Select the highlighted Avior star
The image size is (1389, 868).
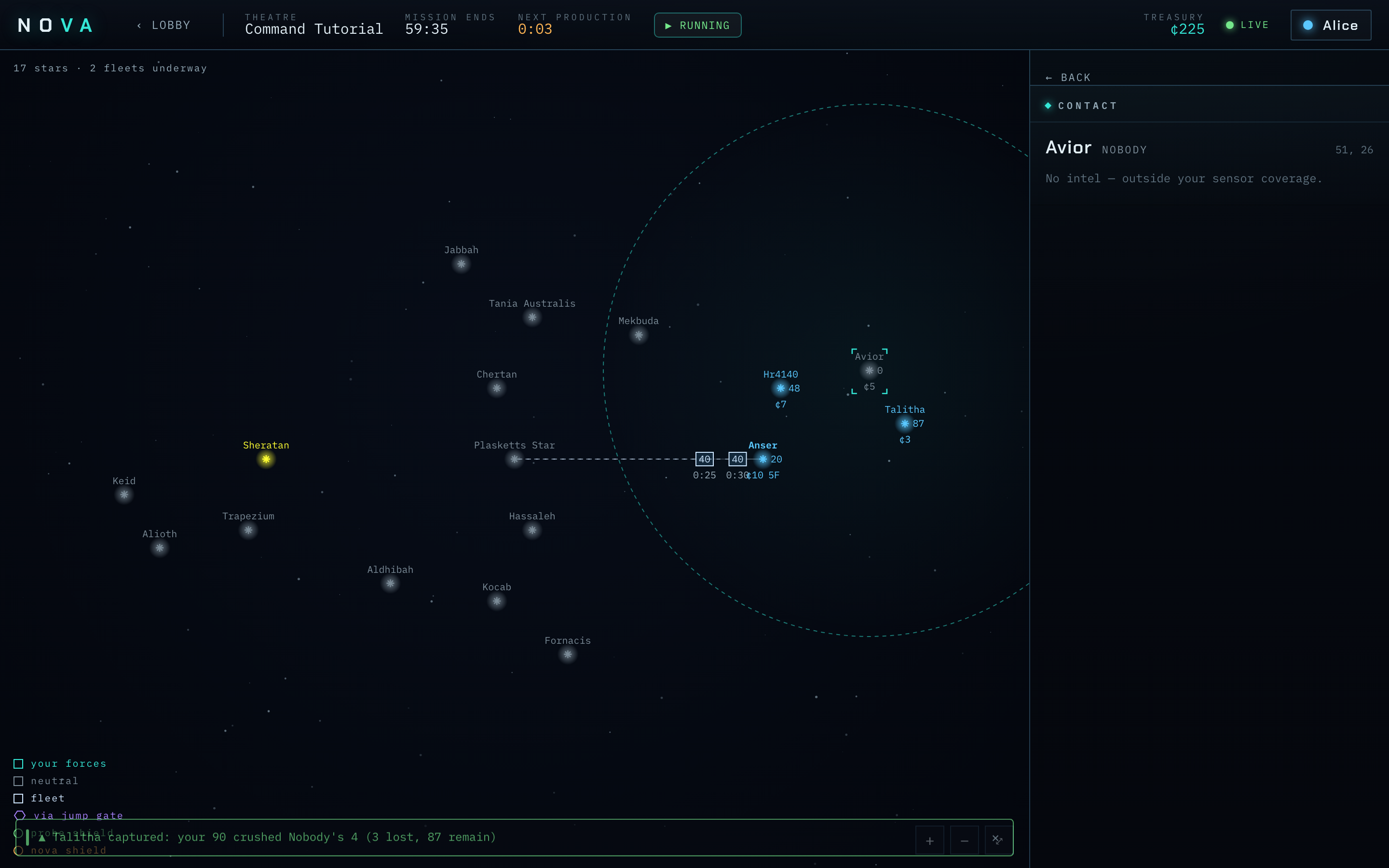pos(869,370)
